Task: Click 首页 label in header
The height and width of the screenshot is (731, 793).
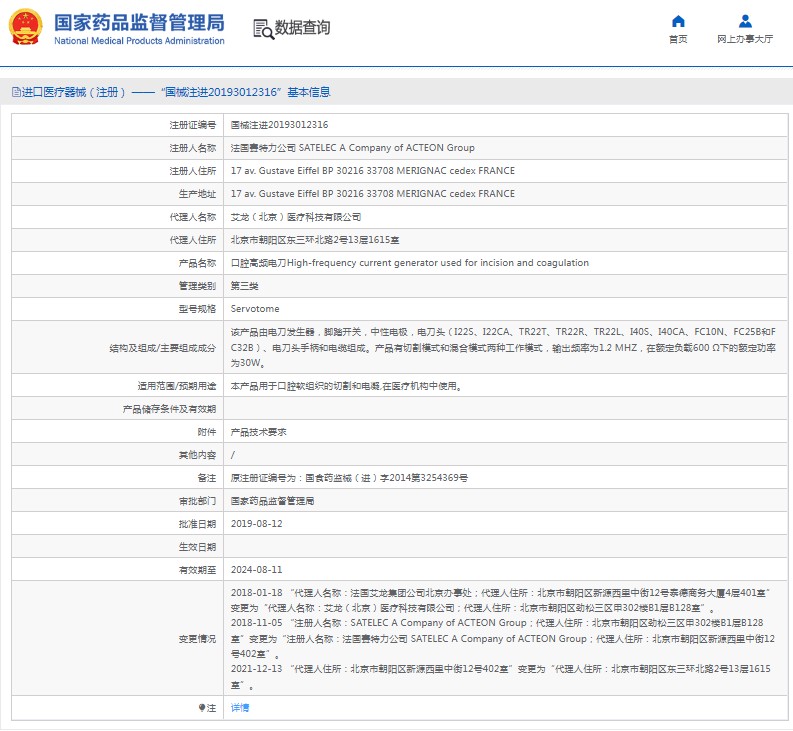Action: point(678,39)
